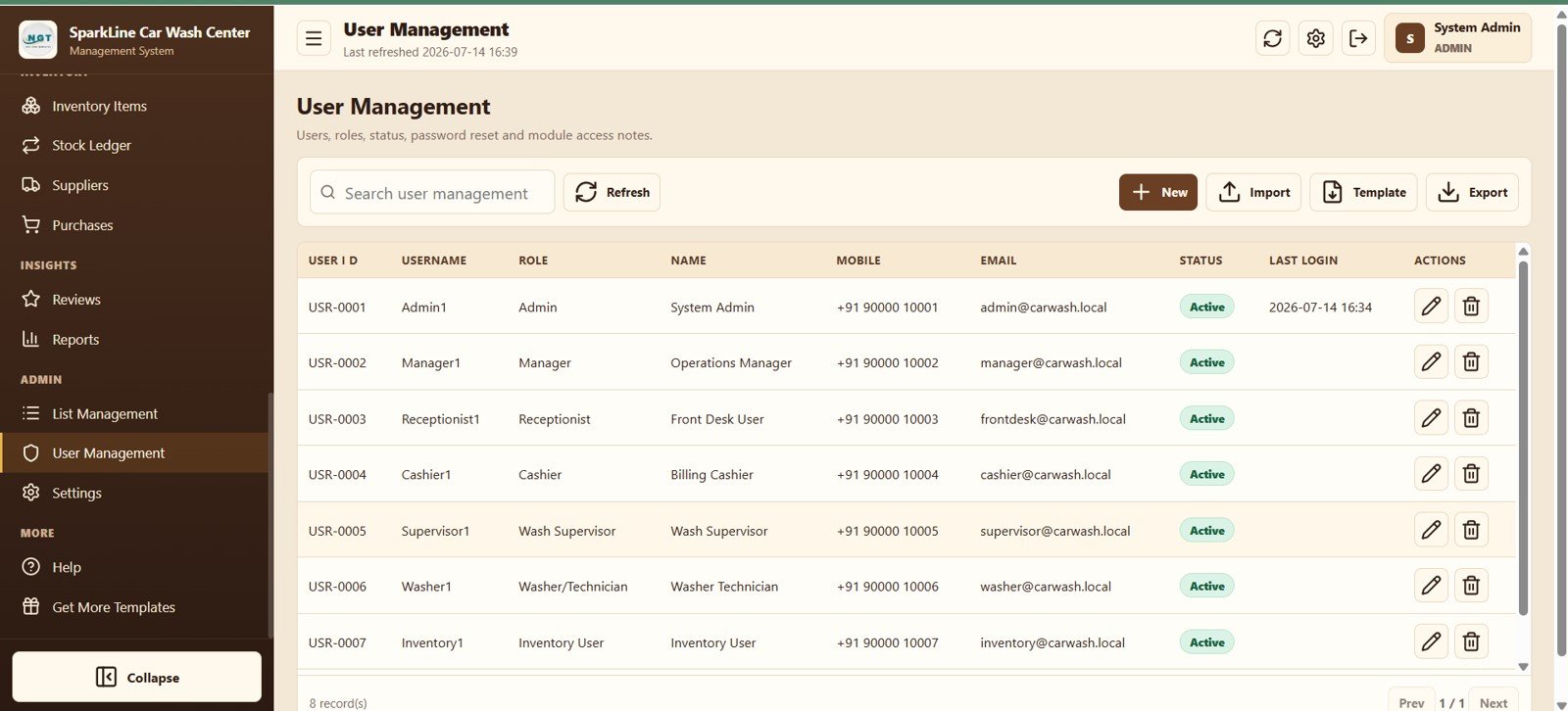Open Stock Ledger in sidebar

click(x=134, y=145)
